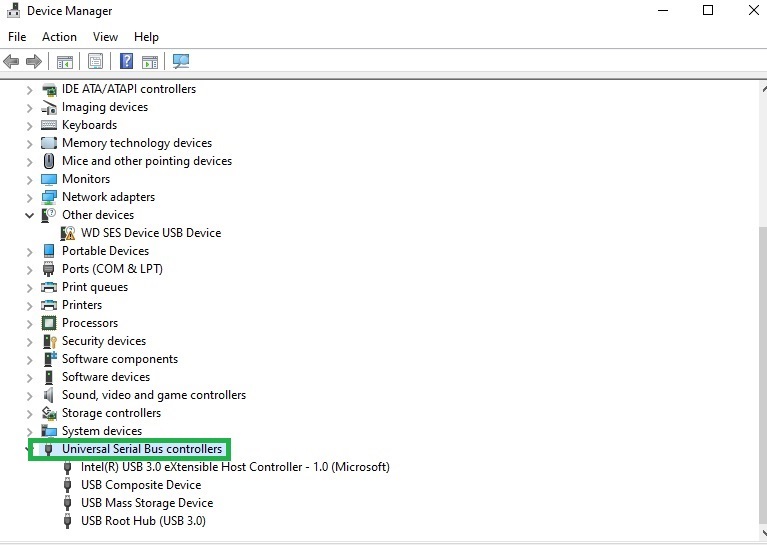Minimize the Device Manager window
The height and width of the screenshot is (545, 767).
tap(663, 11)
